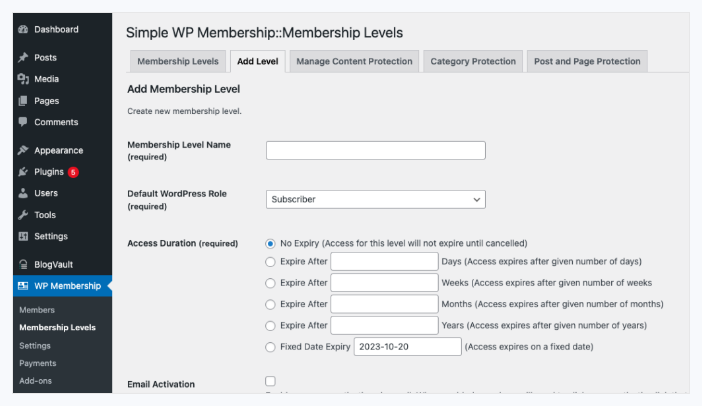The image size is (702, 406).
Task: Click the Posts pushpin icon
Action: click(23, 57)
